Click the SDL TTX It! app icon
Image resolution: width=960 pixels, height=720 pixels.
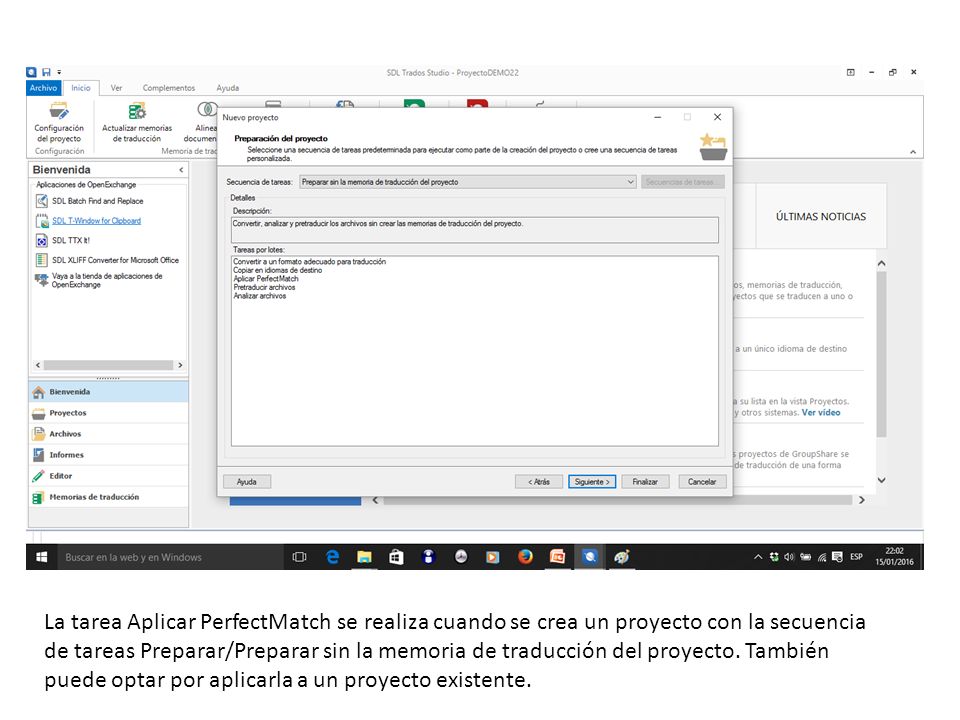point(42,241)
